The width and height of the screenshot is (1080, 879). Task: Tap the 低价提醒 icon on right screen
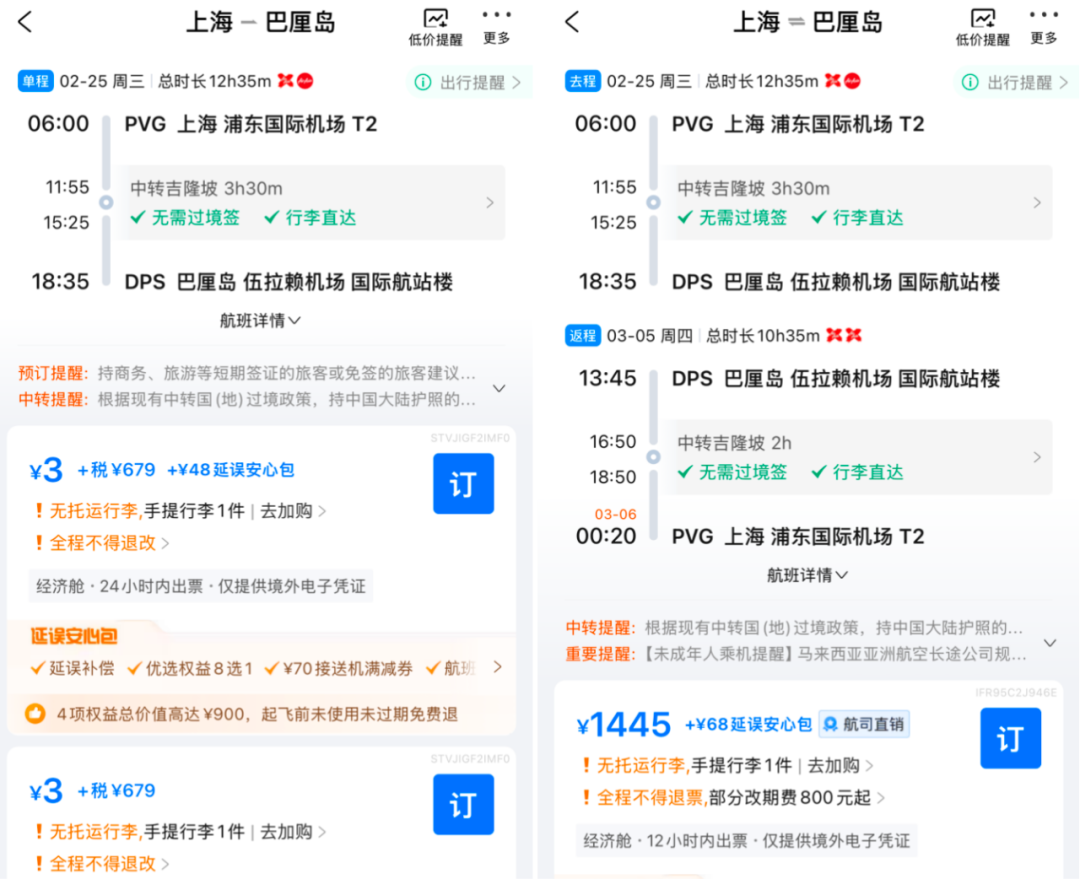pyautogui.click(x=983, y=25)
